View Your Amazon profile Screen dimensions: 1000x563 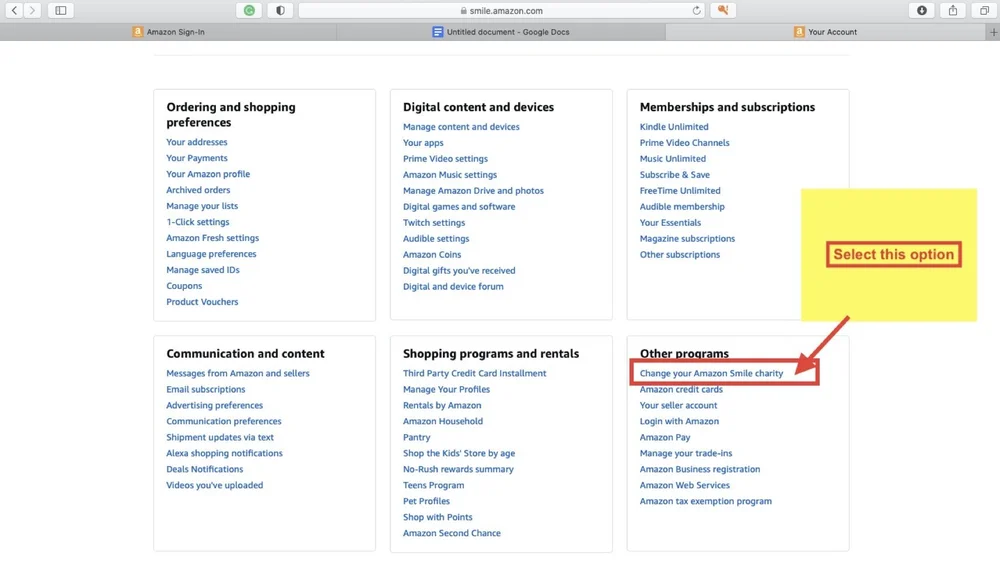pos(208,174)
